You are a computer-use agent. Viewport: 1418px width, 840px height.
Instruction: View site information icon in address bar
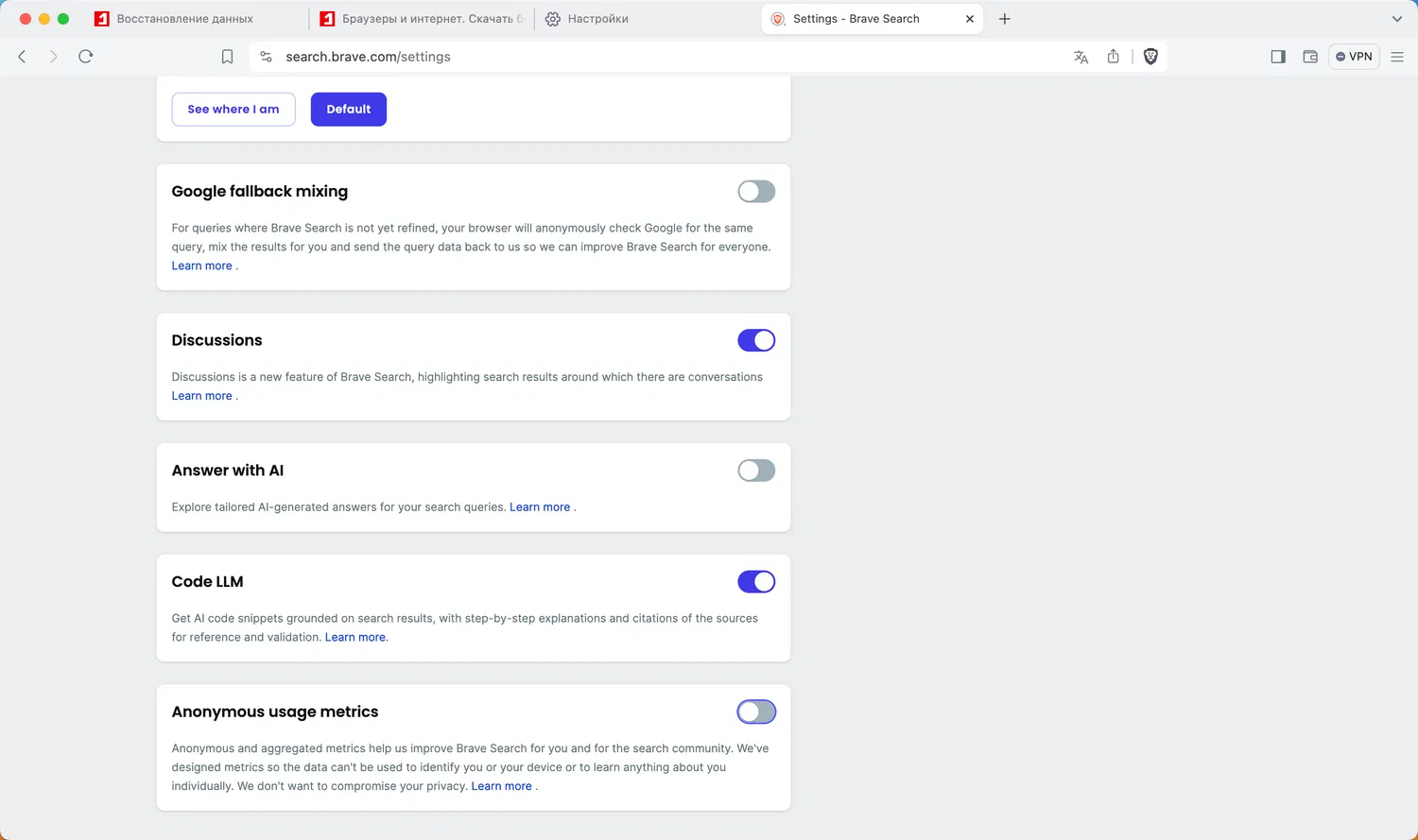tap(267, 57)
